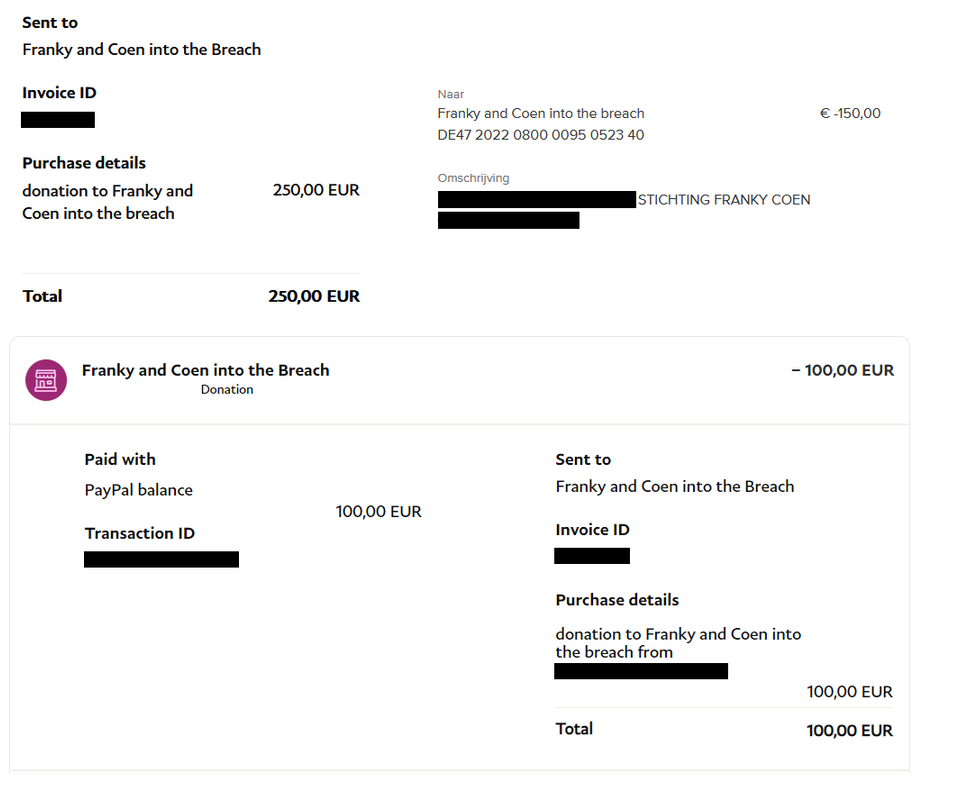The image size is (959, 800).
Task: Click the 250,00 EUR Total amount
Action: tap(314, 296)
